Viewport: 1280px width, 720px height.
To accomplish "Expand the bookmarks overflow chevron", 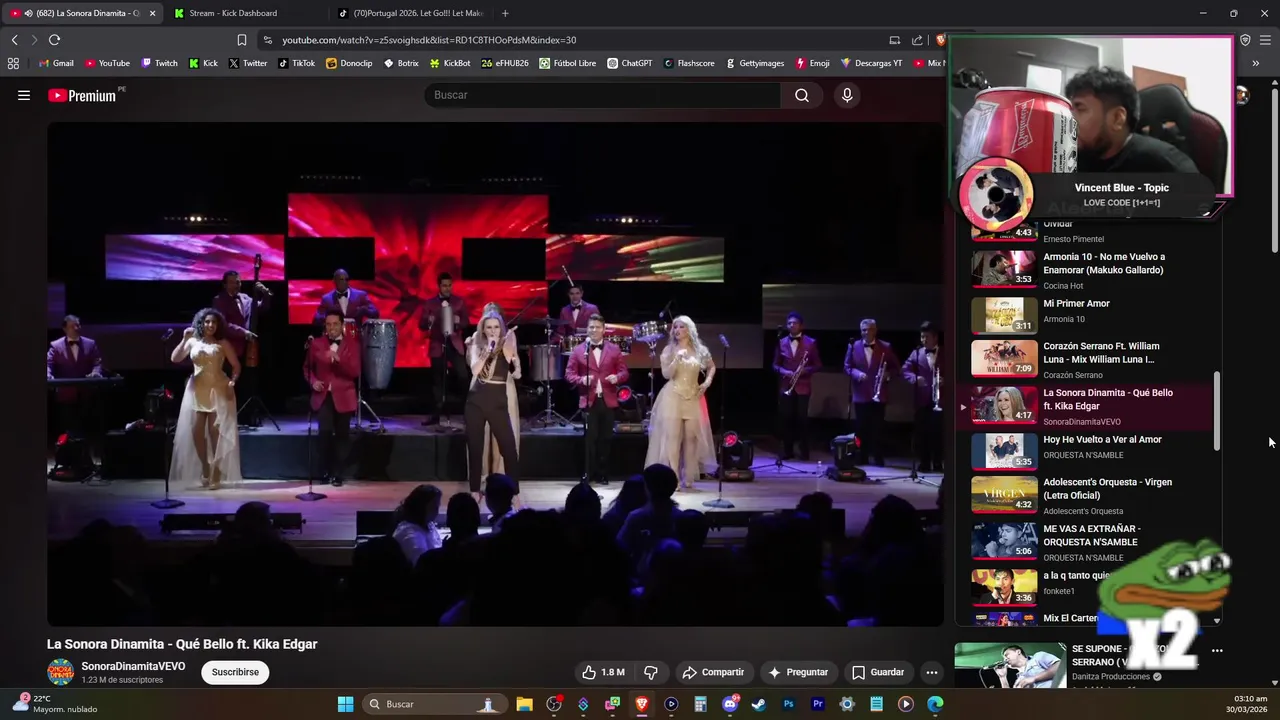I will click(x=1255, y=63).
